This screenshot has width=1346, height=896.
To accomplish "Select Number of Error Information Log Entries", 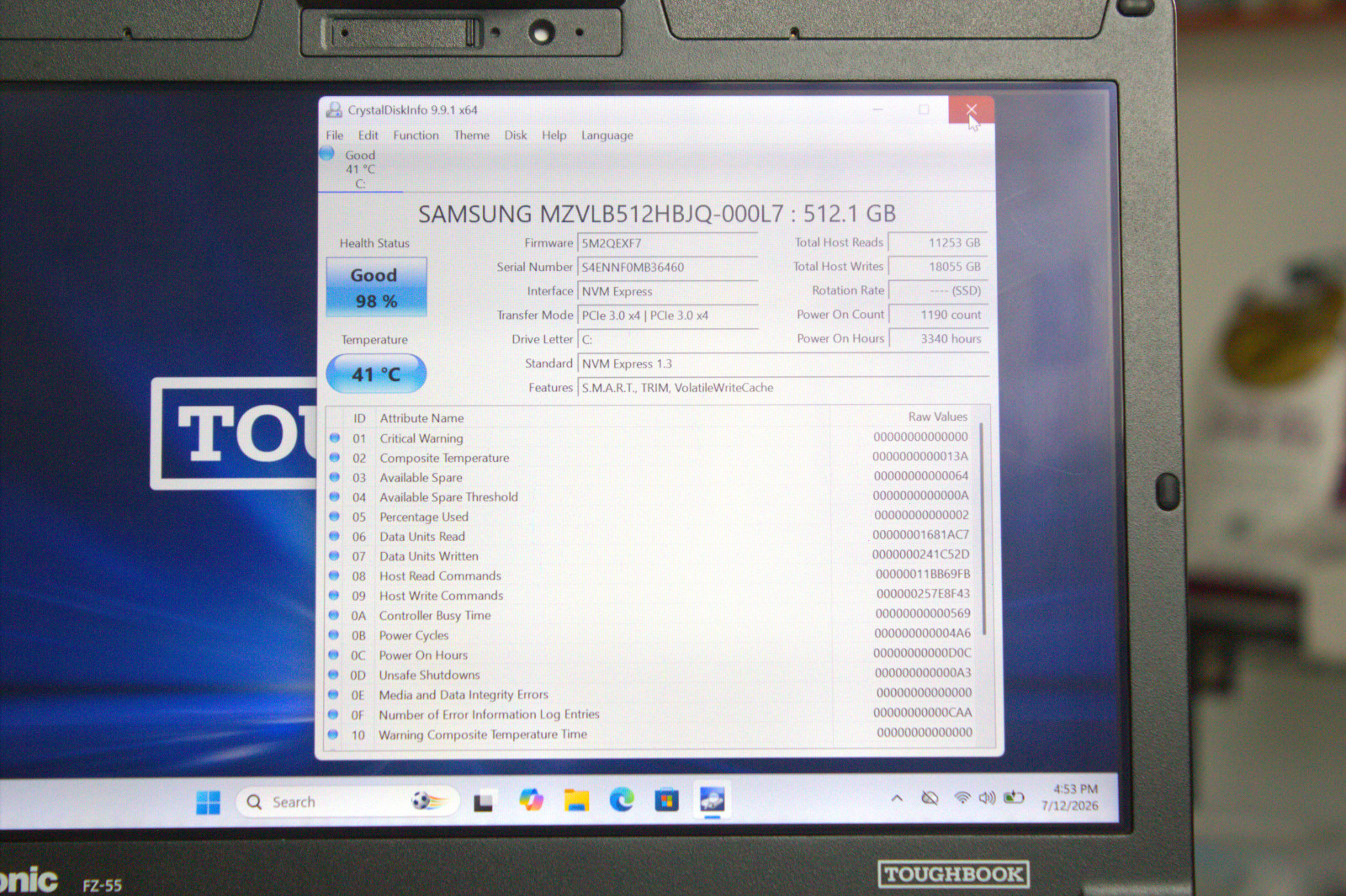I will click(651, 714).
